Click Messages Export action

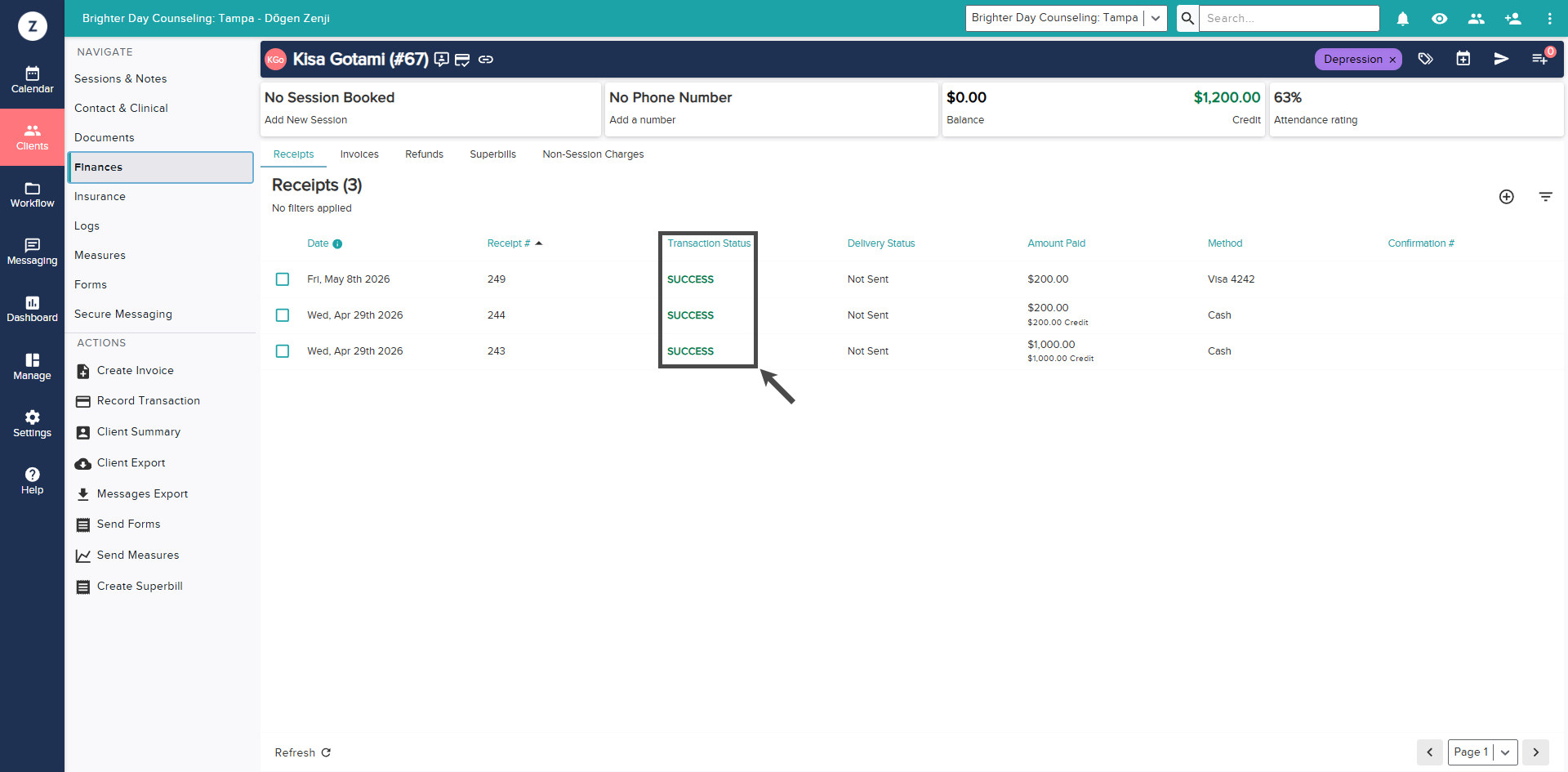(131, 494)
